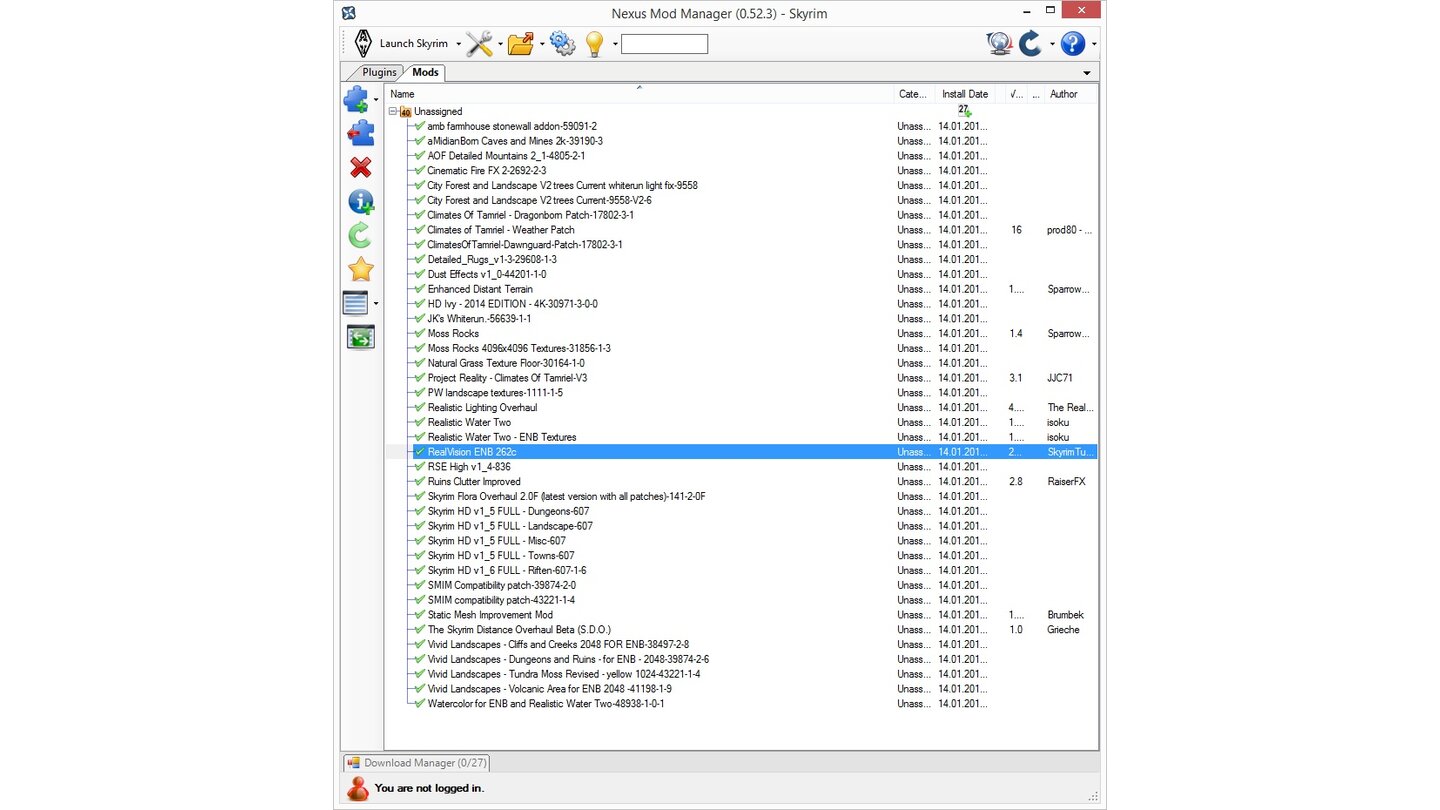Click the globe login status icon
This screenshot has height=810, width=1440.
click(998, 44)
